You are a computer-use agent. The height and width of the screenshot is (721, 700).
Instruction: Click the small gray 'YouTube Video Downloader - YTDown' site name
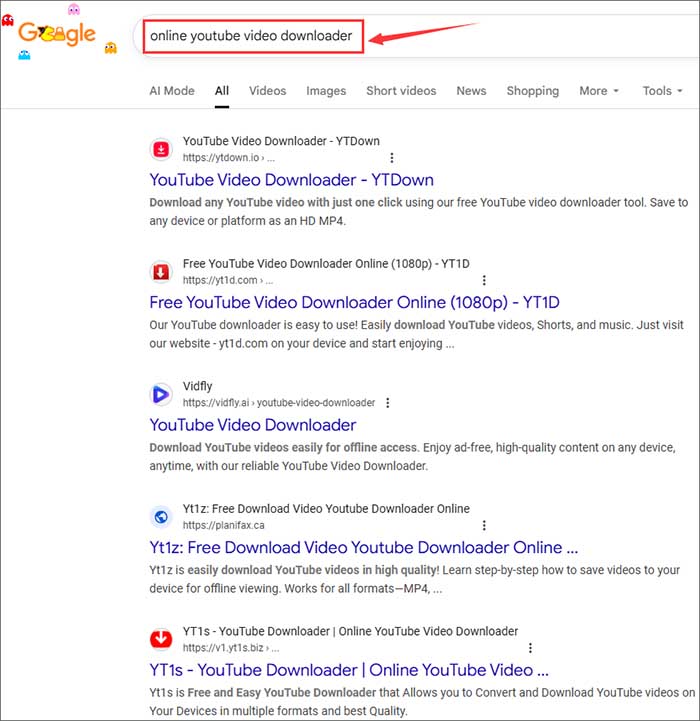click(x=281, y=141)
